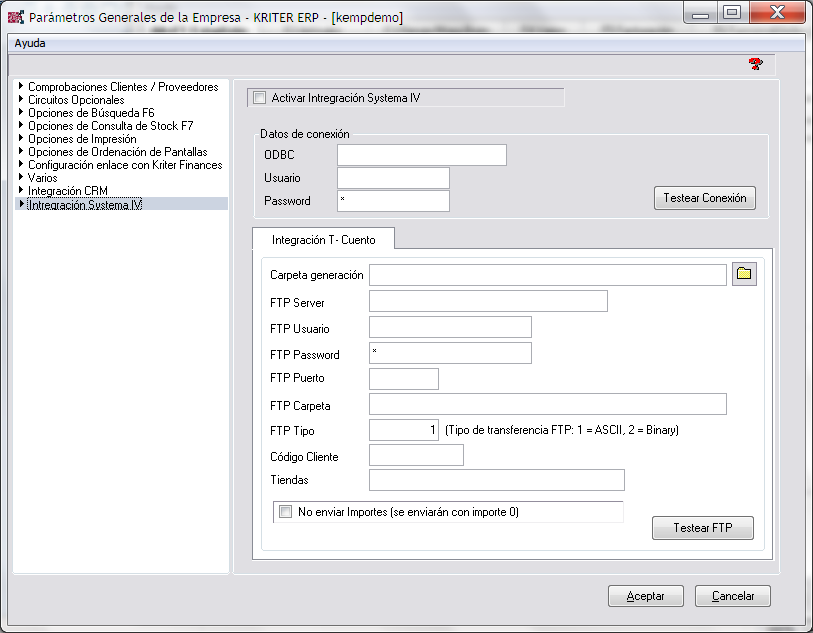Screen dimensions: 813x633
Task: Select Opciones de Consulta de Stock F7 item
Action: pyautogui.click(x=110, y=125)
